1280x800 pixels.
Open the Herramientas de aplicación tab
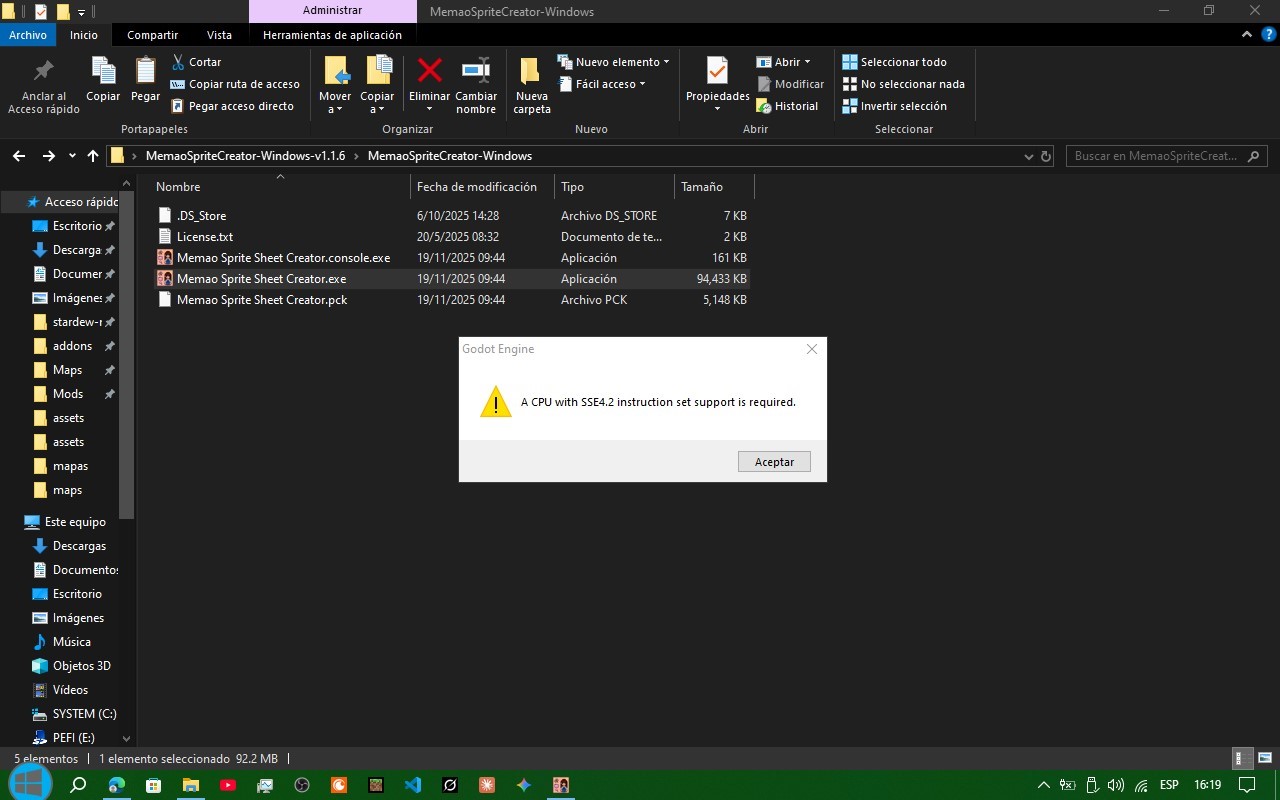(x=332, y=35)
